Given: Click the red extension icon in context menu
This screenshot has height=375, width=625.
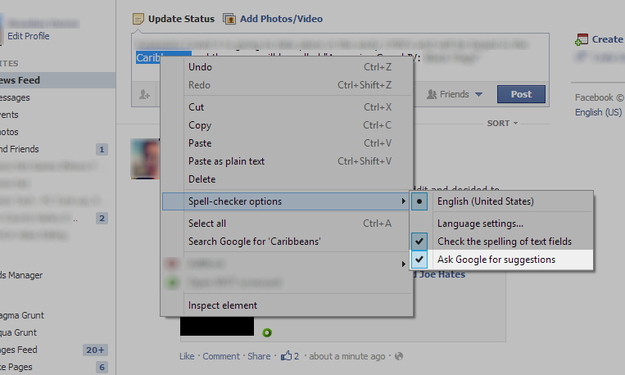Looking at the screenshot, I should (172, 263).
